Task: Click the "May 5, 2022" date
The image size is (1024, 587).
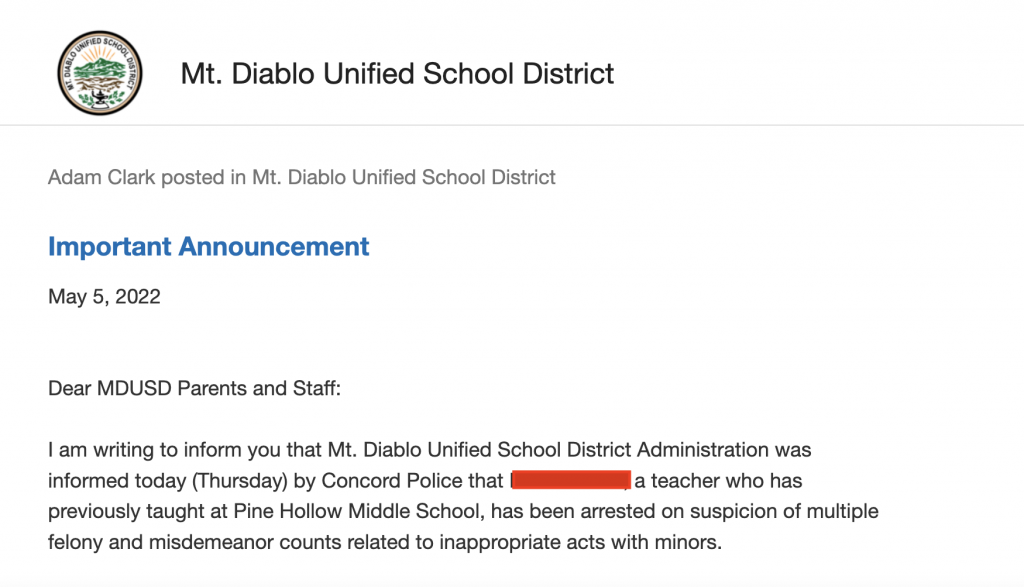Action: (x=104, y=297)
